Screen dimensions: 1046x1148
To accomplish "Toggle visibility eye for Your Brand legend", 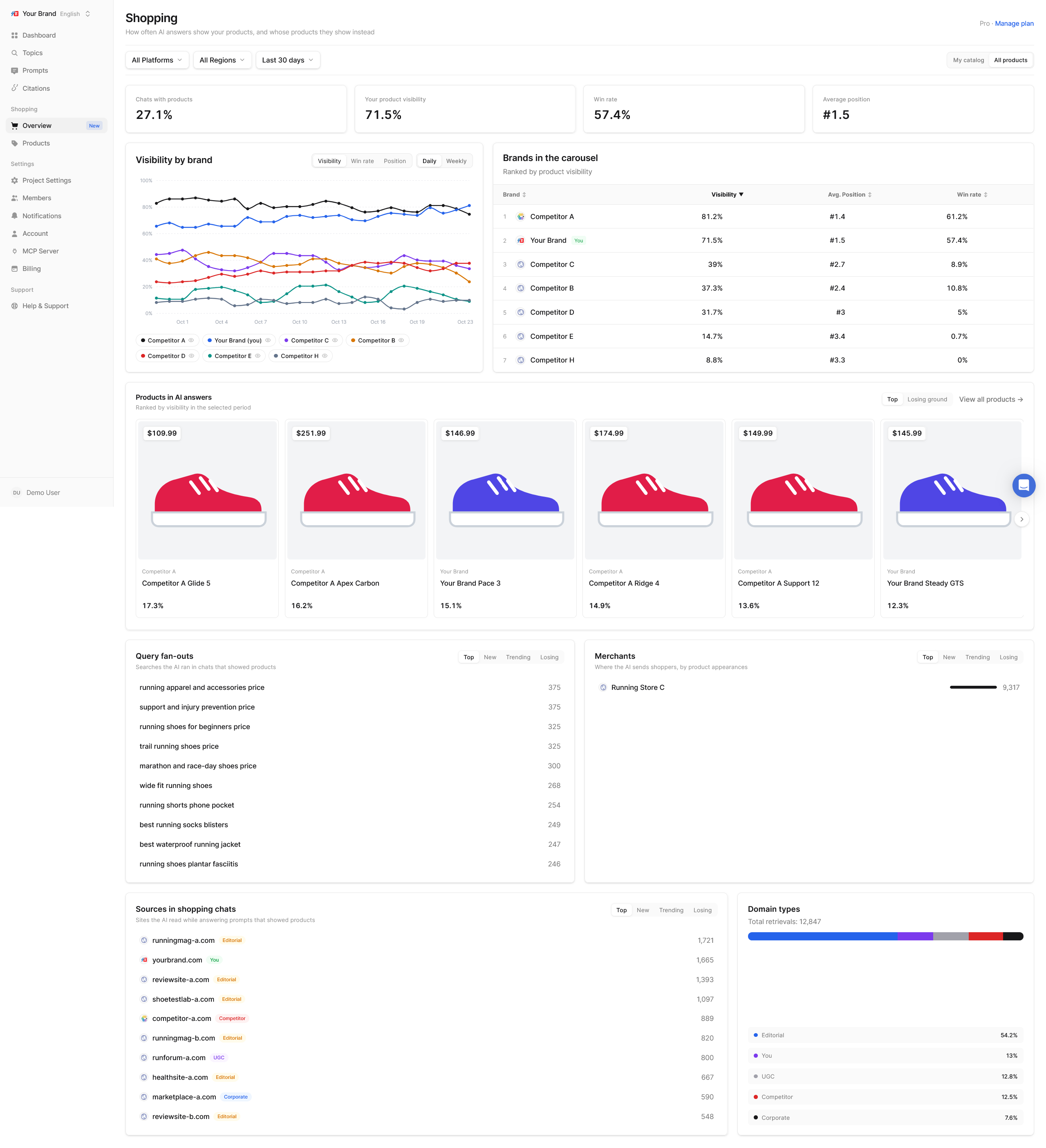I will tap(268, 340).
